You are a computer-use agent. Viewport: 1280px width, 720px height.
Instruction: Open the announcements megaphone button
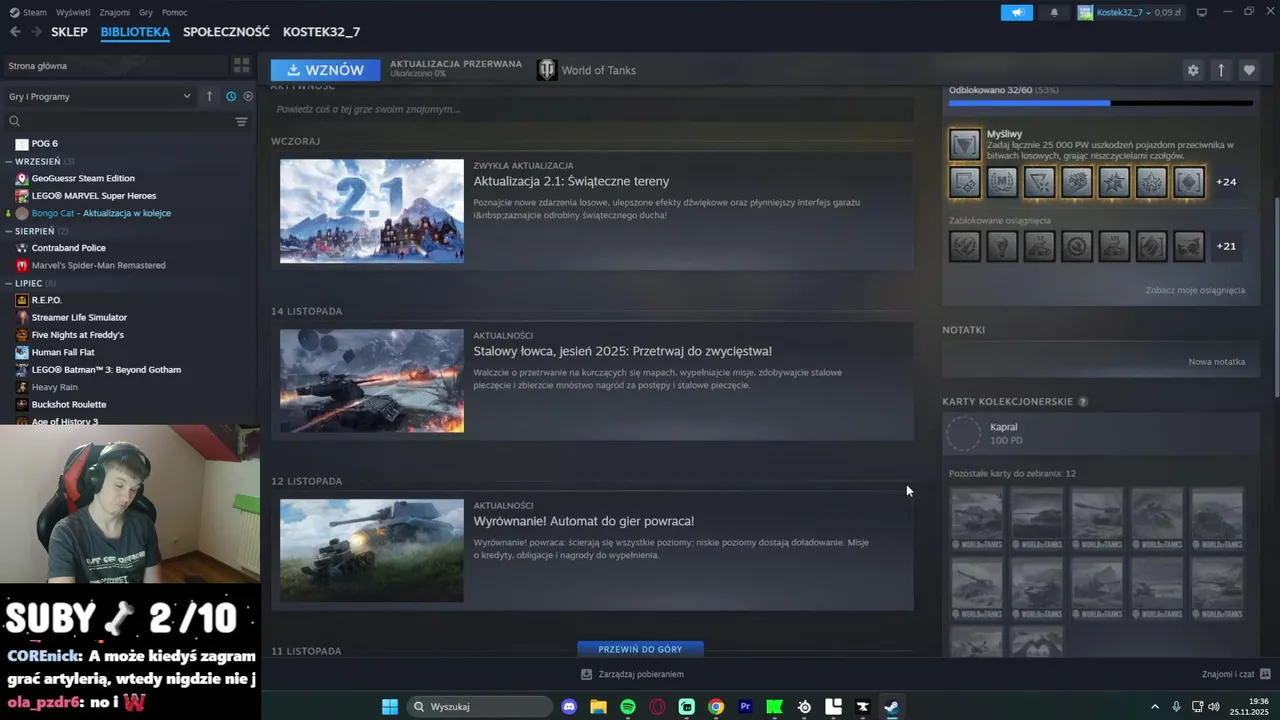coord(1017,12)
